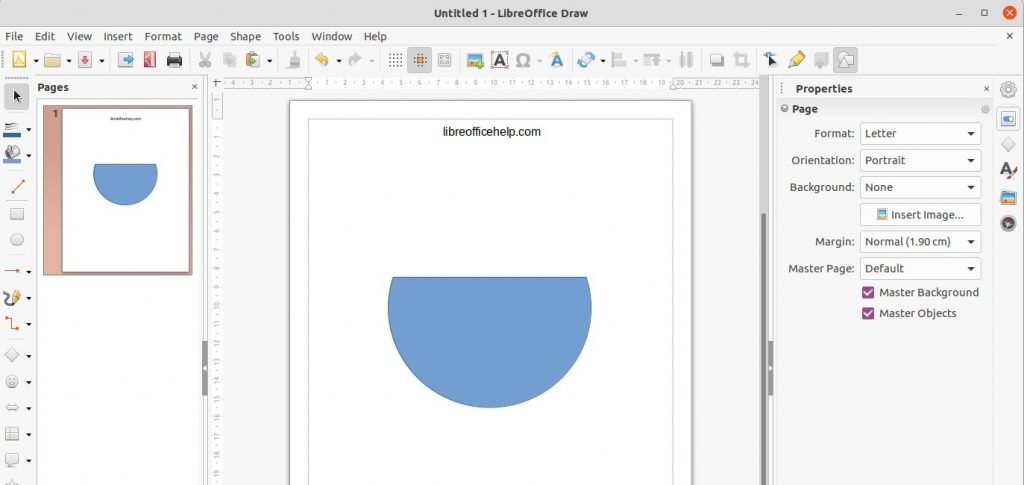Open the Margin dropdown
Screen dimensions: 1024x485
(920, 242)
